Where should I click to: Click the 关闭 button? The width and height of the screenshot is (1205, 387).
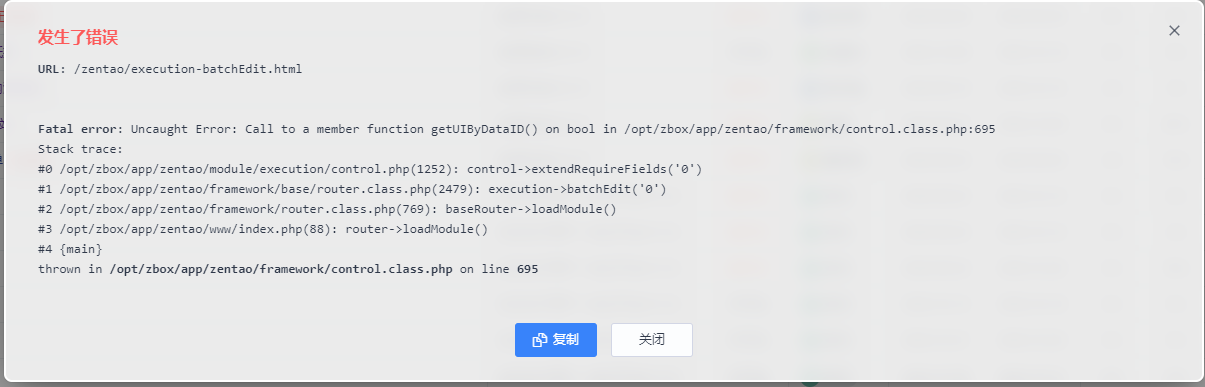[652, 340]
